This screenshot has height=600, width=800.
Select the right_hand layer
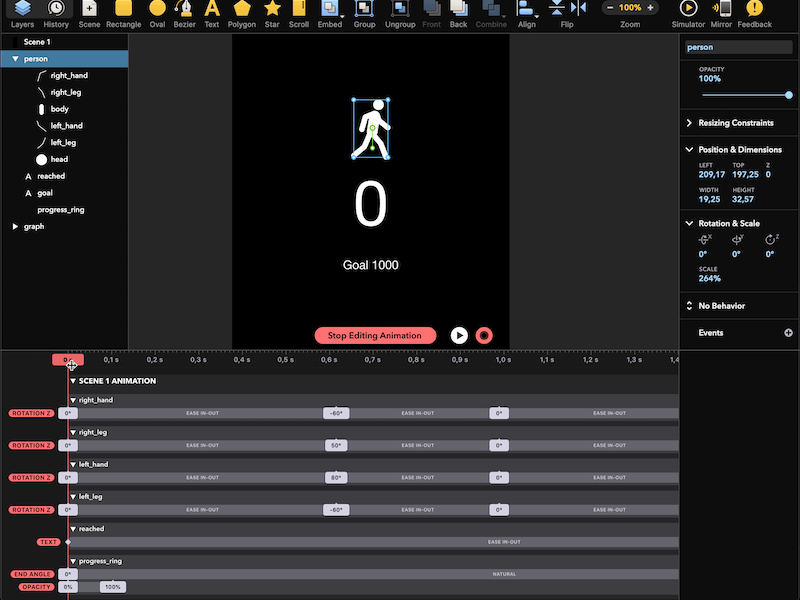point(69,76)
